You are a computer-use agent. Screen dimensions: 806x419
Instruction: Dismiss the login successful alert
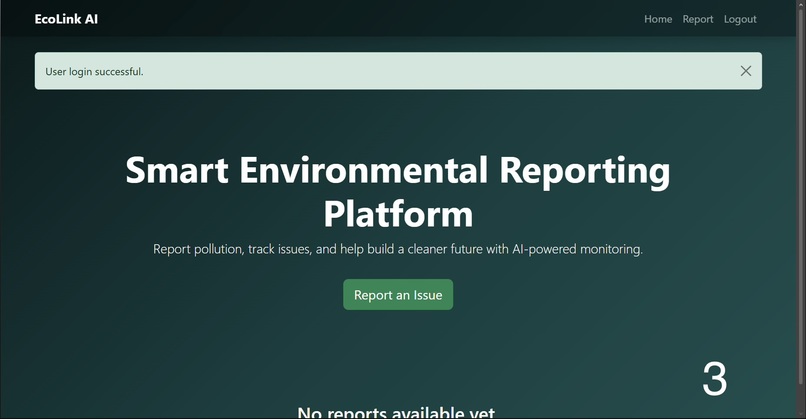coord(745,71)
